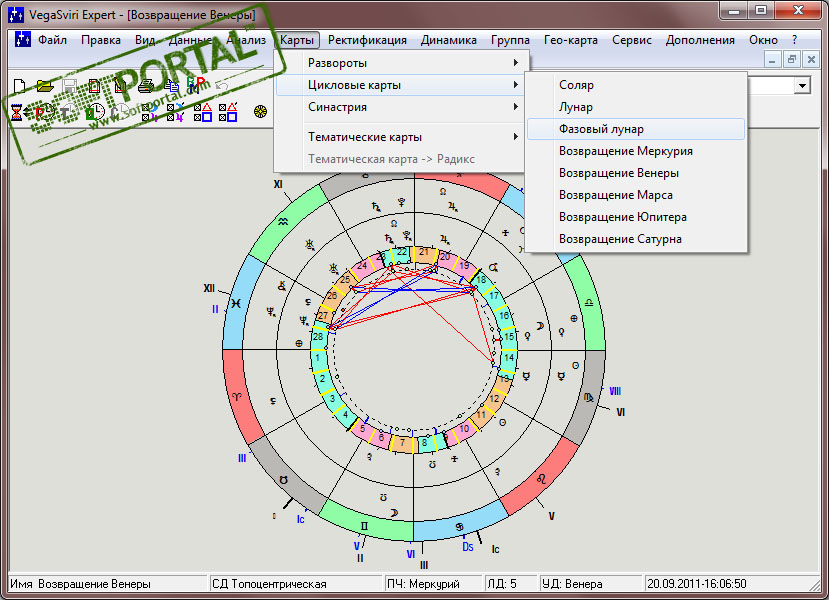The height and width of the screenshot is (600, 829).
Task: Click the green clock icon
Action: click(x=95, y=112)
